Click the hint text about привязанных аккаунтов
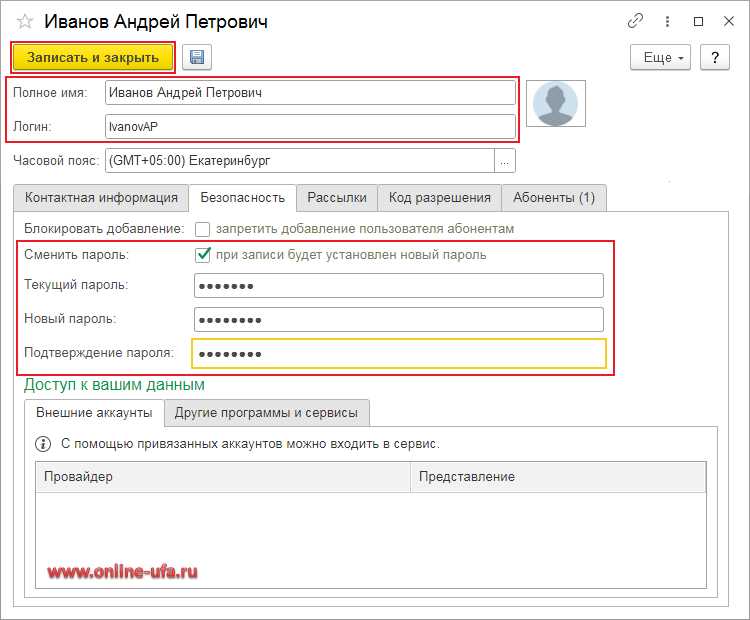750x620 pixels. click(x=250, y=444)
